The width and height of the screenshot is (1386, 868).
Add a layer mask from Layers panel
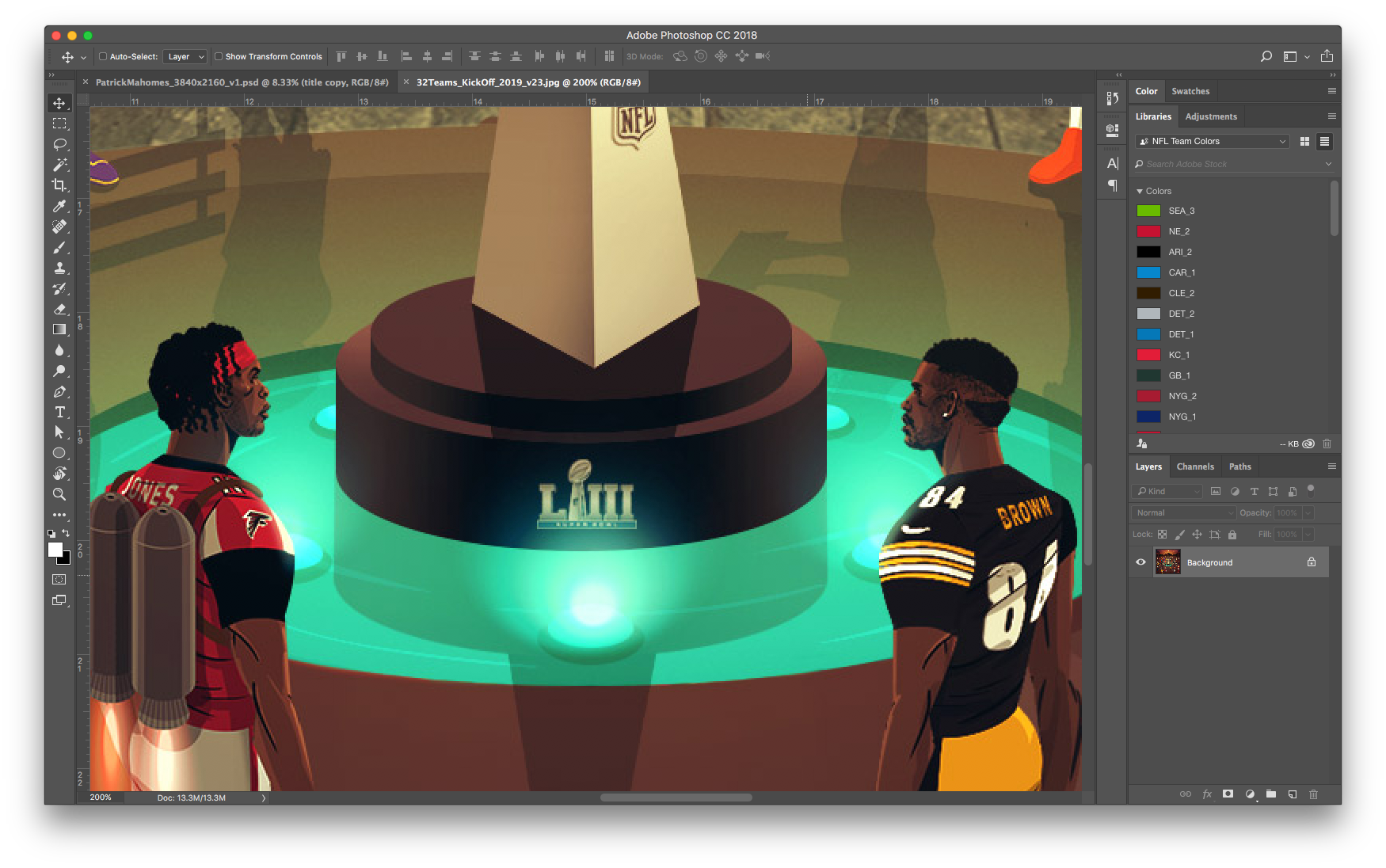tap(1228, 794)
